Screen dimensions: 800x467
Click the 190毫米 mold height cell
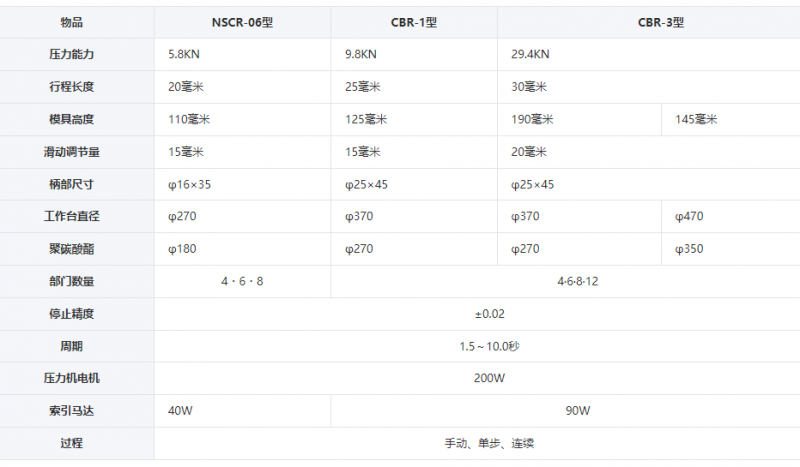tap(579, 119)
